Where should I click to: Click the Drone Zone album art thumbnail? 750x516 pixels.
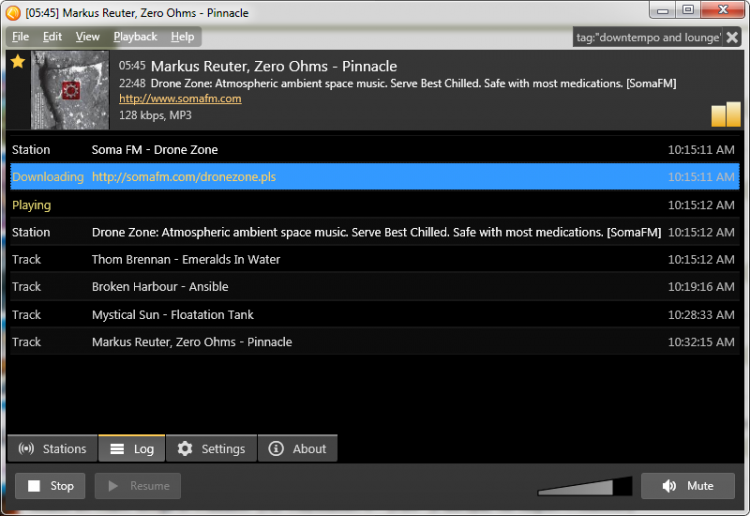pyautogui.click(x=70, y=90)
